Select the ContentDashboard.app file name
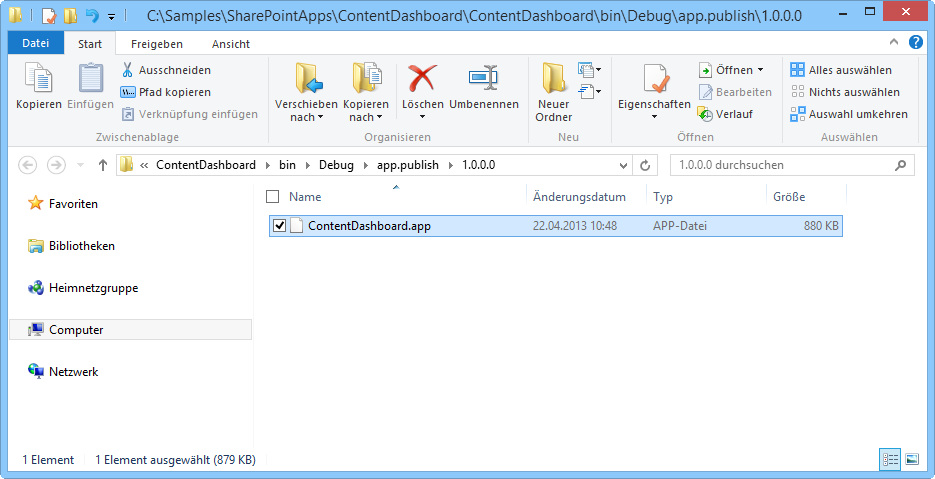 point(369,225)
